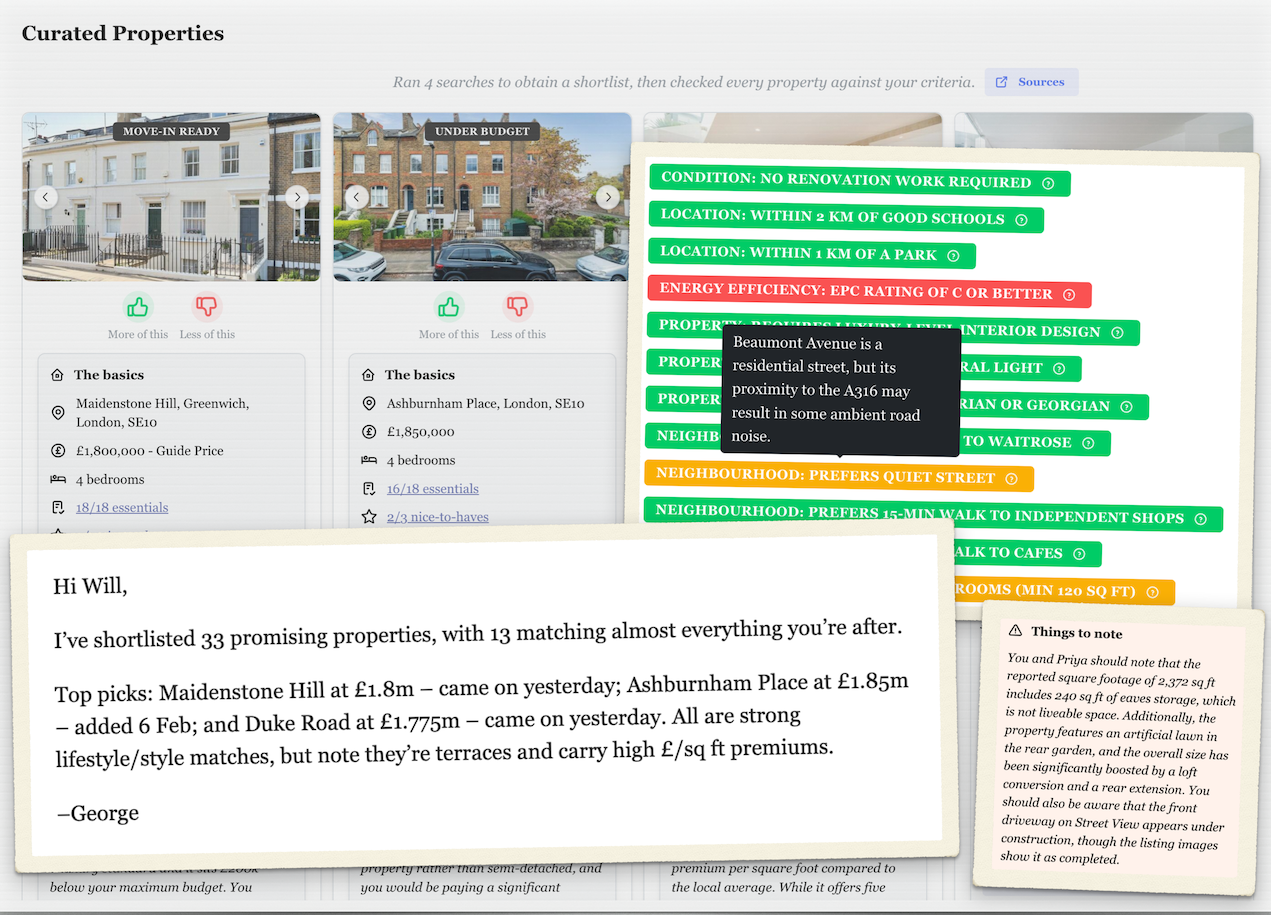The height and width of the screenshot is (915, 1271).
Task: Open help icon on Within 1 km Park tag
Action: 953,256
